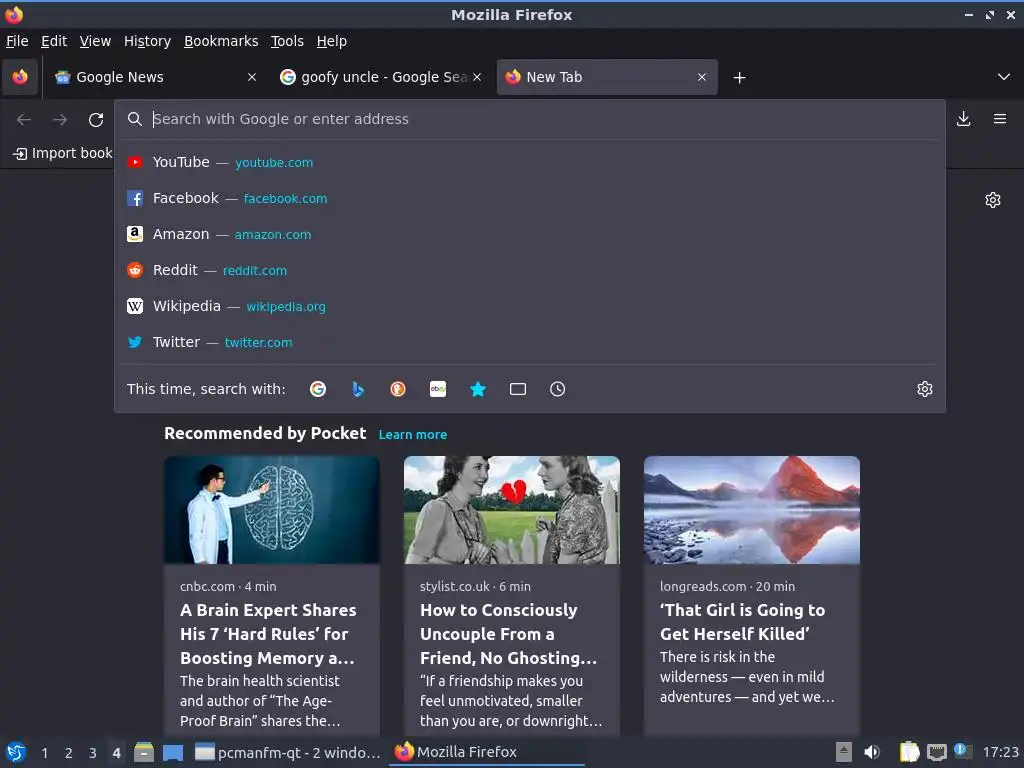The height and width of the screenshot is (768, 1024).
Task: Open 'That Girl is Going to' headline
Action: click(x=743, y=622)
